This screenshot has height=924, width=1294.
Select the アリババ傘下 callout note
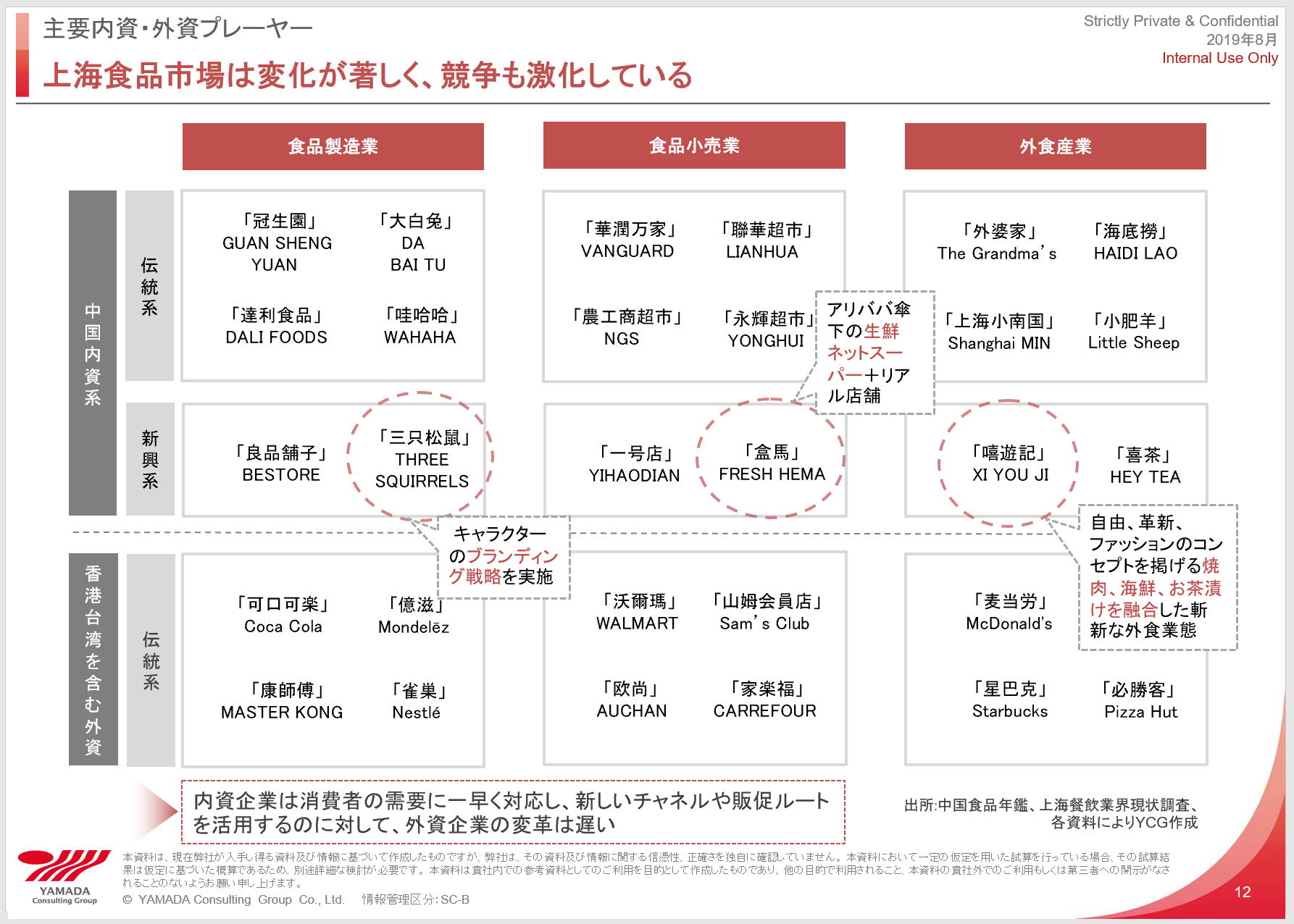click(x=875, y=353)
